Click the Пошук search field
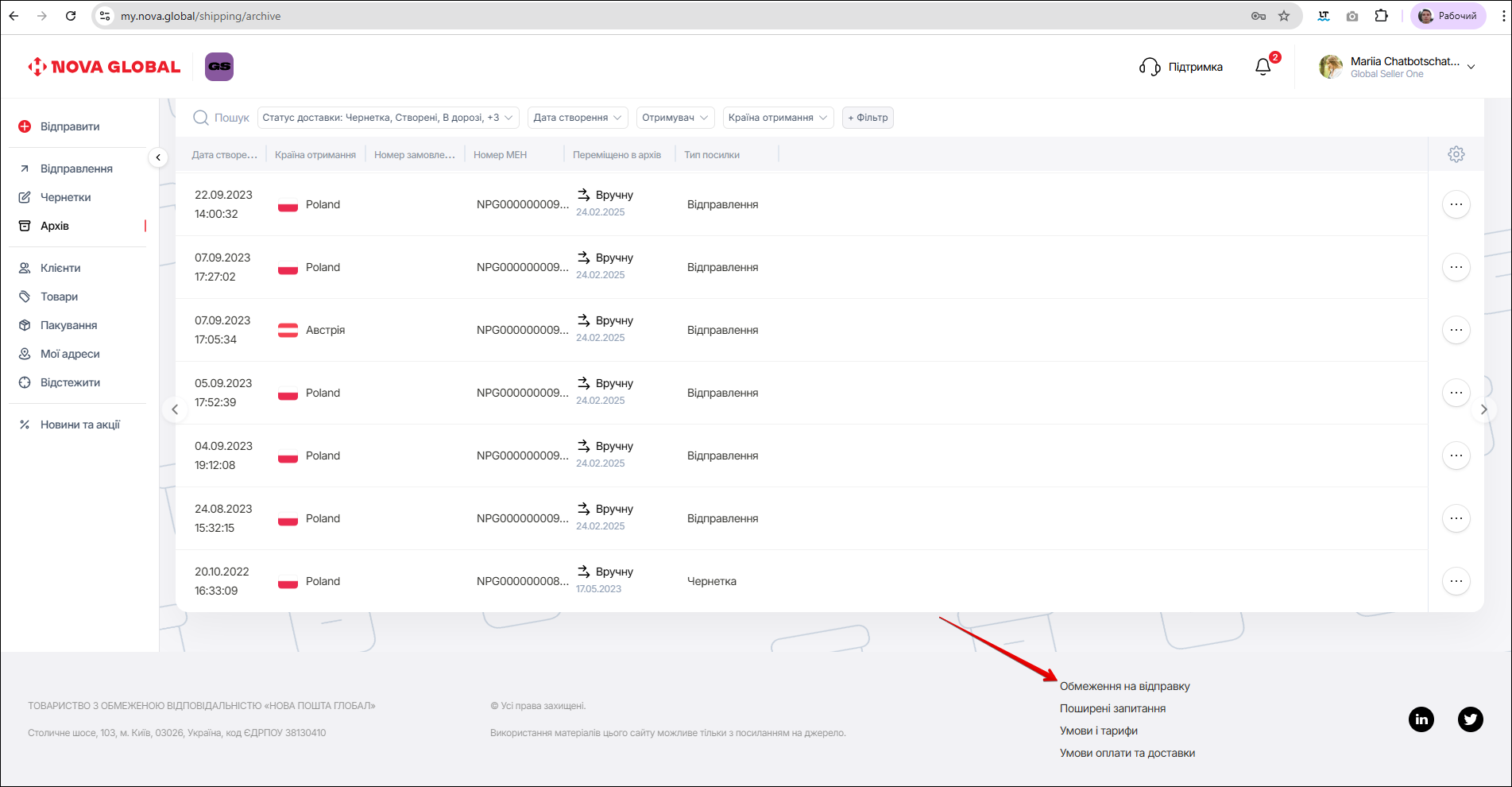Viewport: 1512px width, 787px height. (x=222, y=118)
